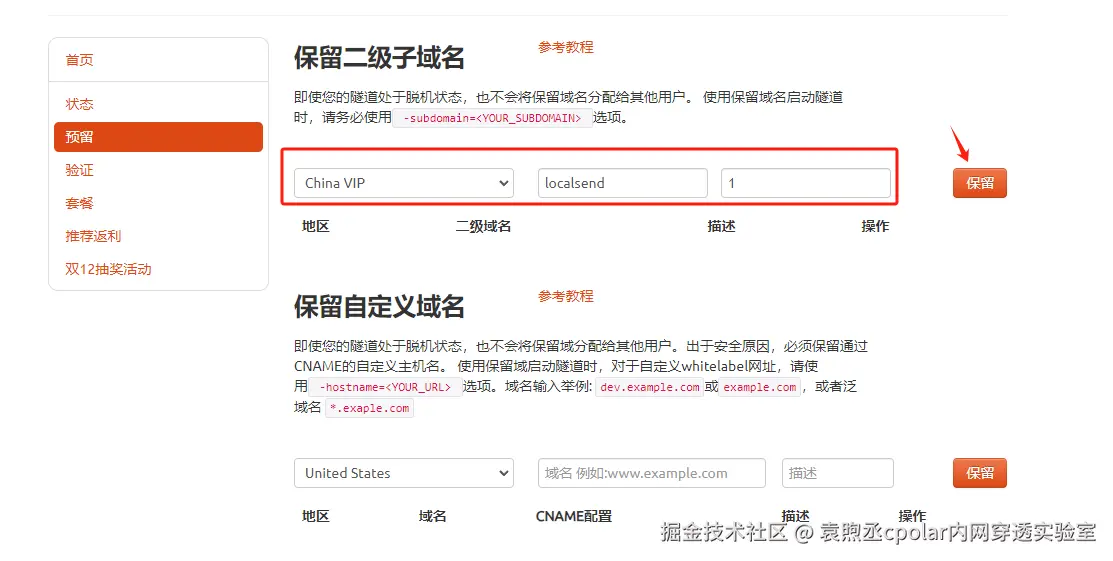The image size is (1113, 561).
Task: Click the *.exaple.com wildcard example
Action: pyautogui.click(x=369, y=408)
